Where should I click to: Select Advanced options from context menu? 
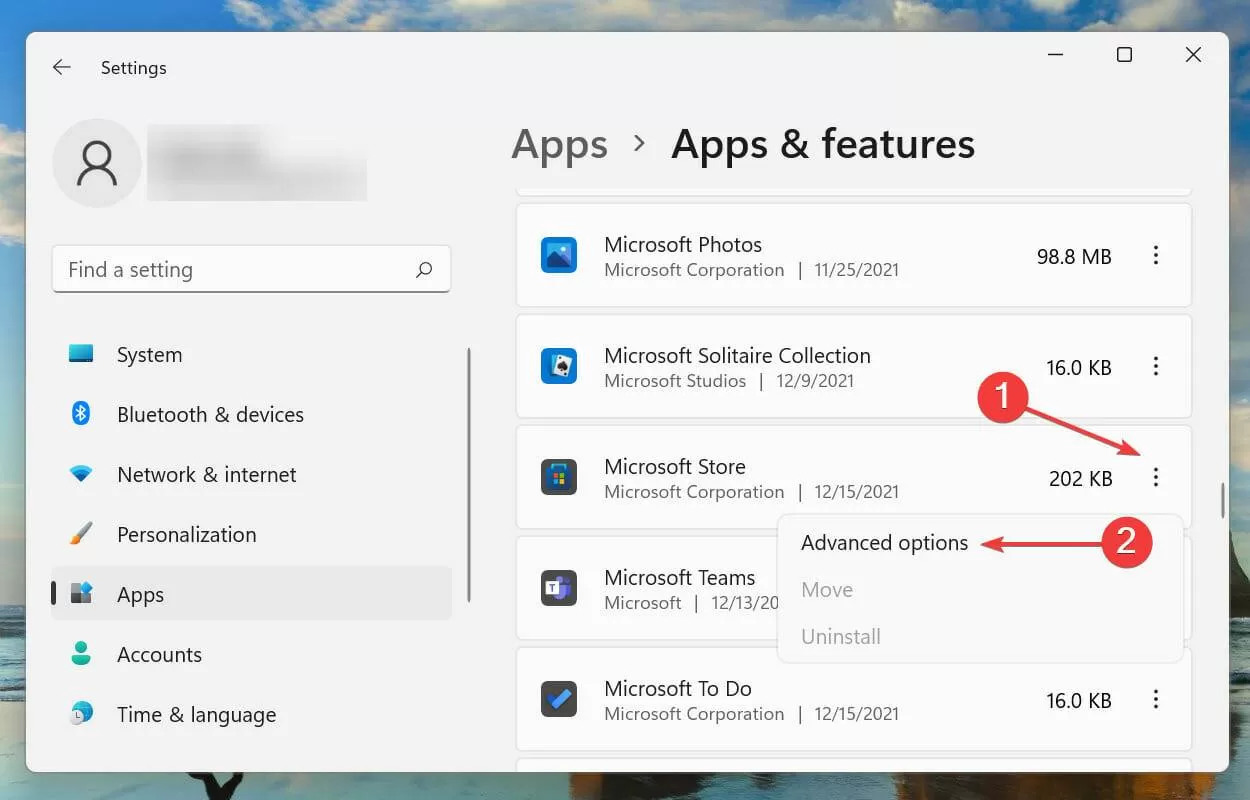(x=884, y=542)
